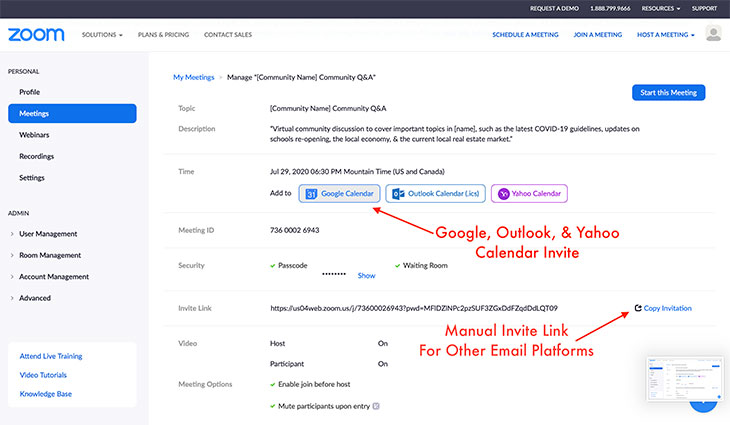Click the Meeting ID 736 0002 6943
This screenshot has height=425, width=730.
point(294,230)
